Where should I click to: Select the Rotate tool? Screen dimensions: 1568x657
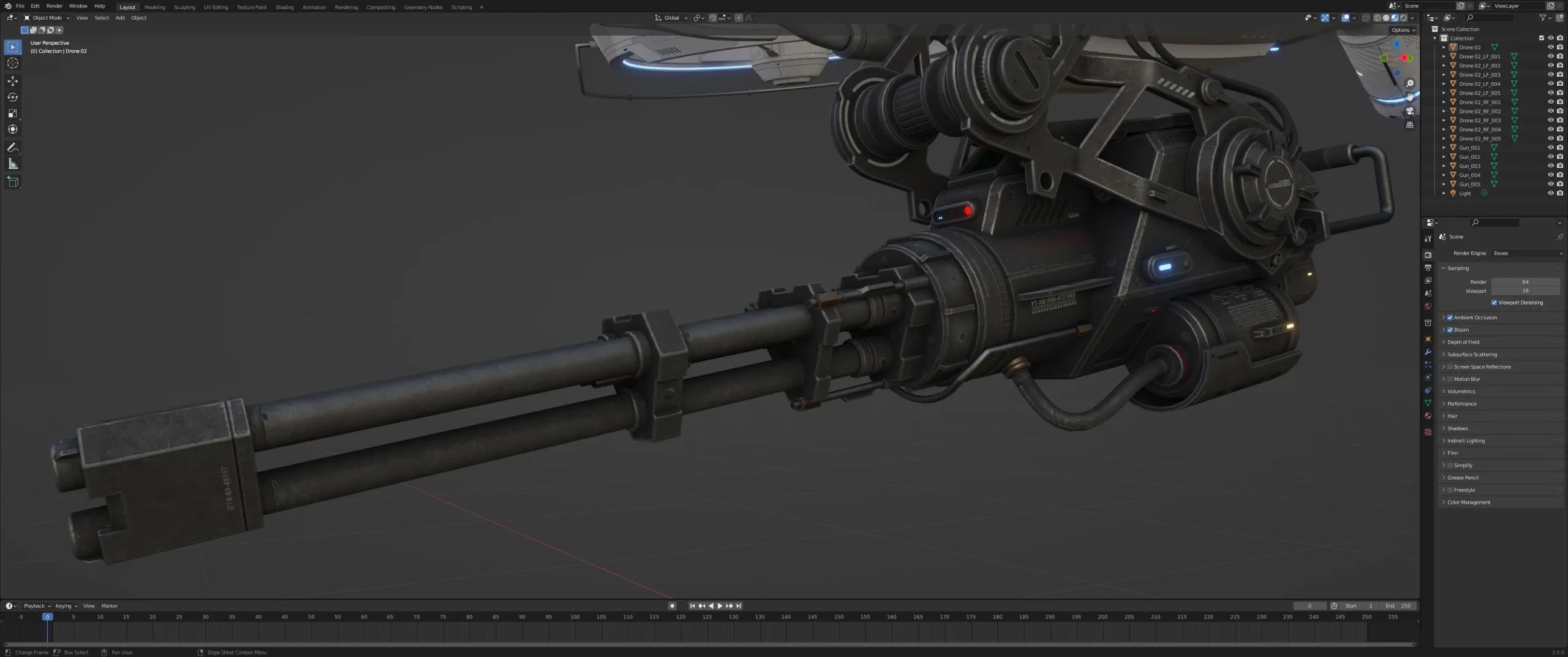(12, 97)
